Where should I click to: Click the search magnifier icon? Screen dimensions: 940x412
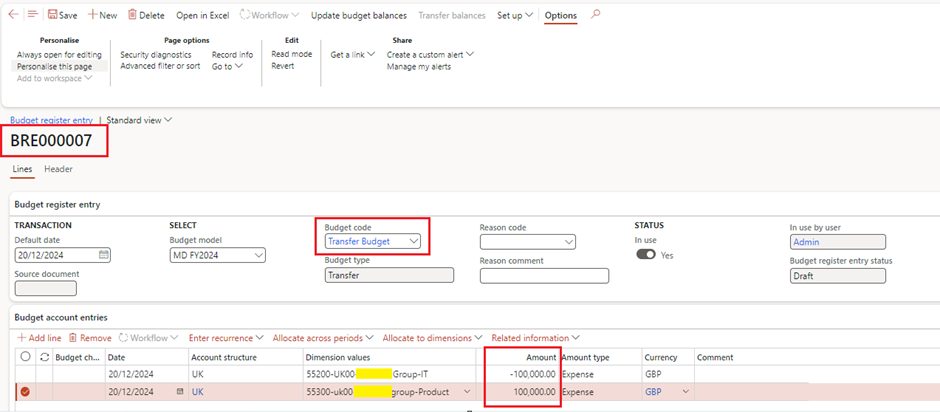595,14
